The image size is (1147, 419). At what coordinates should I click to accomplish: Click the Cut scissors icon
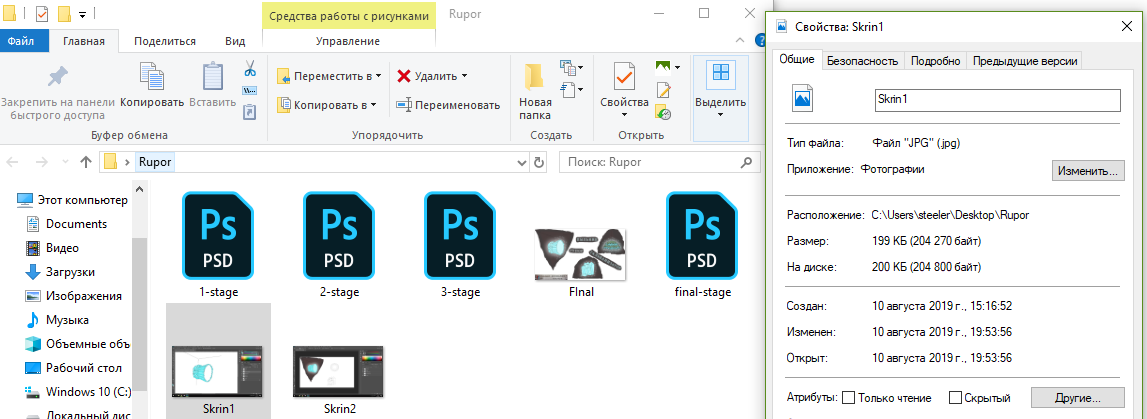click(249, 69)
